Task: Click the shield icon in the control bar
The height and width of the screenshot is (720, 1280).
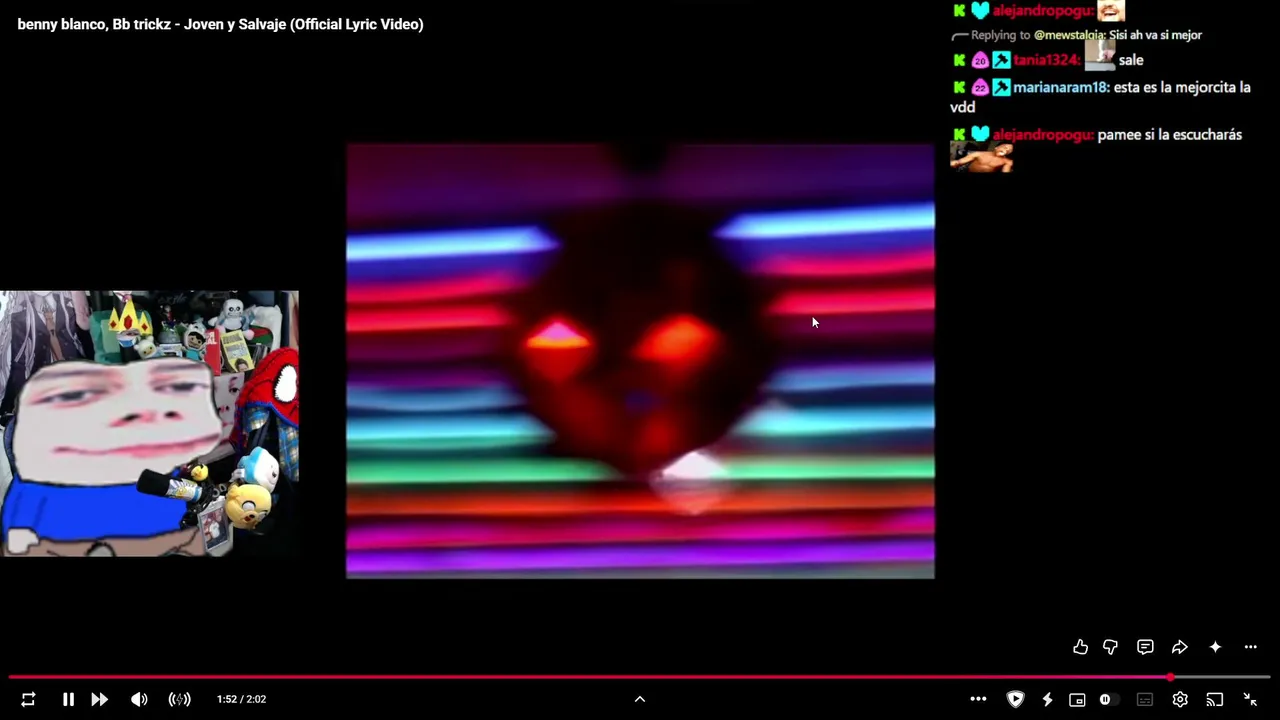Action: click(x=1015, y=699)
